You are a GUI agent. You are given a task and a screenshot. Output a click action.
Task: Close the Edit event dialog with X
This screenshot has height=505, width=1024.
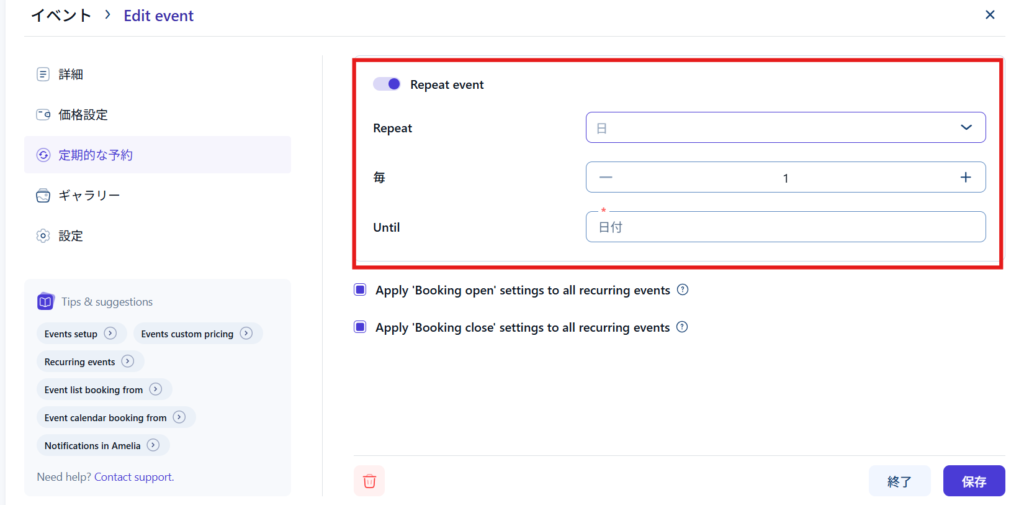[990, 15]
